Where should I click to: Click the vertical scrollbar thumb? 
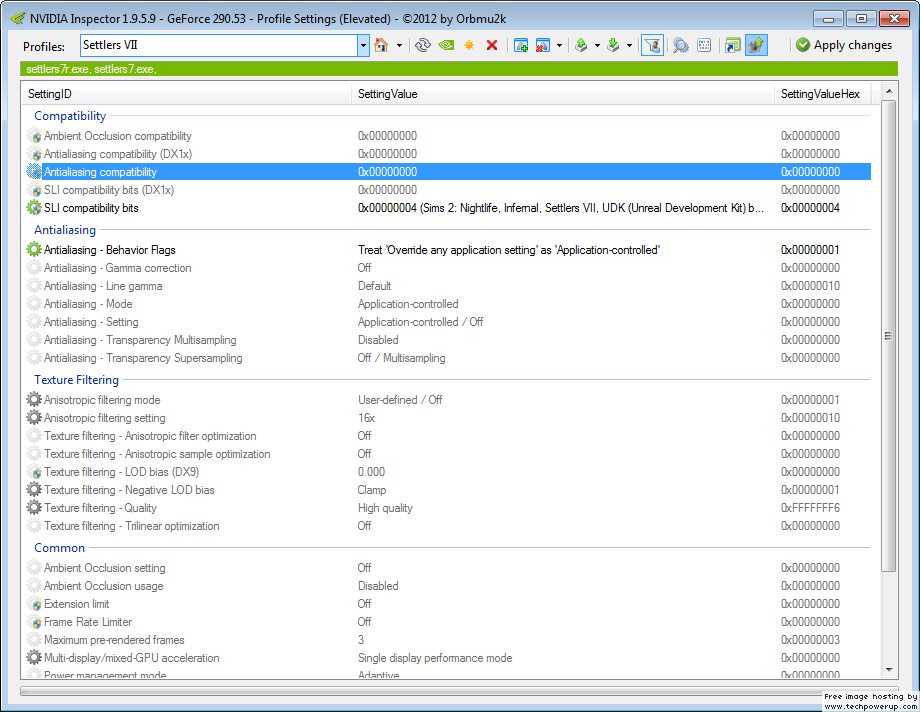(888, 336)
